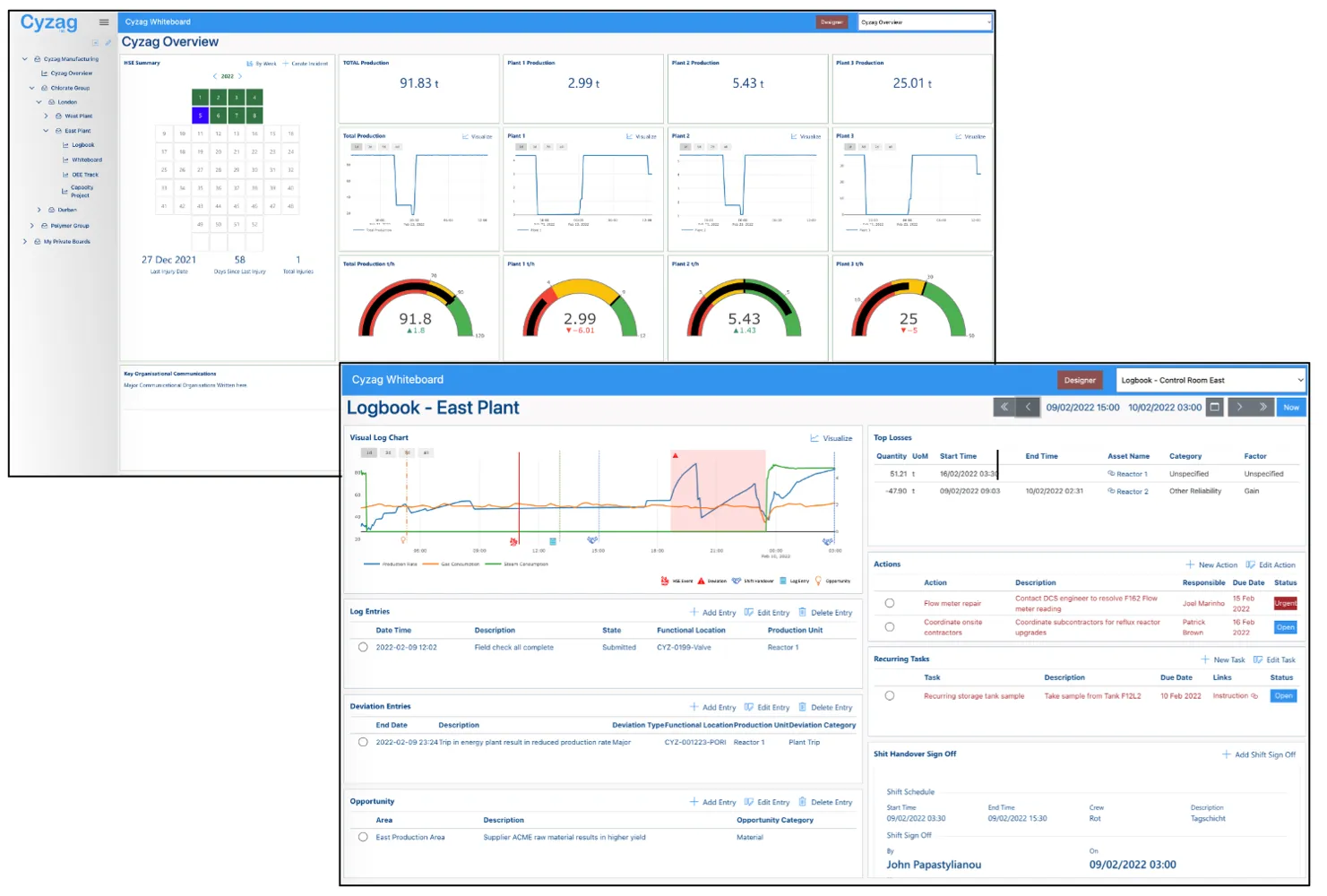Viewport: 1327px width, 896px height.
Task: Collapse the Cyzag Manufacturing tree node
Action: click(x=24, y=59)
